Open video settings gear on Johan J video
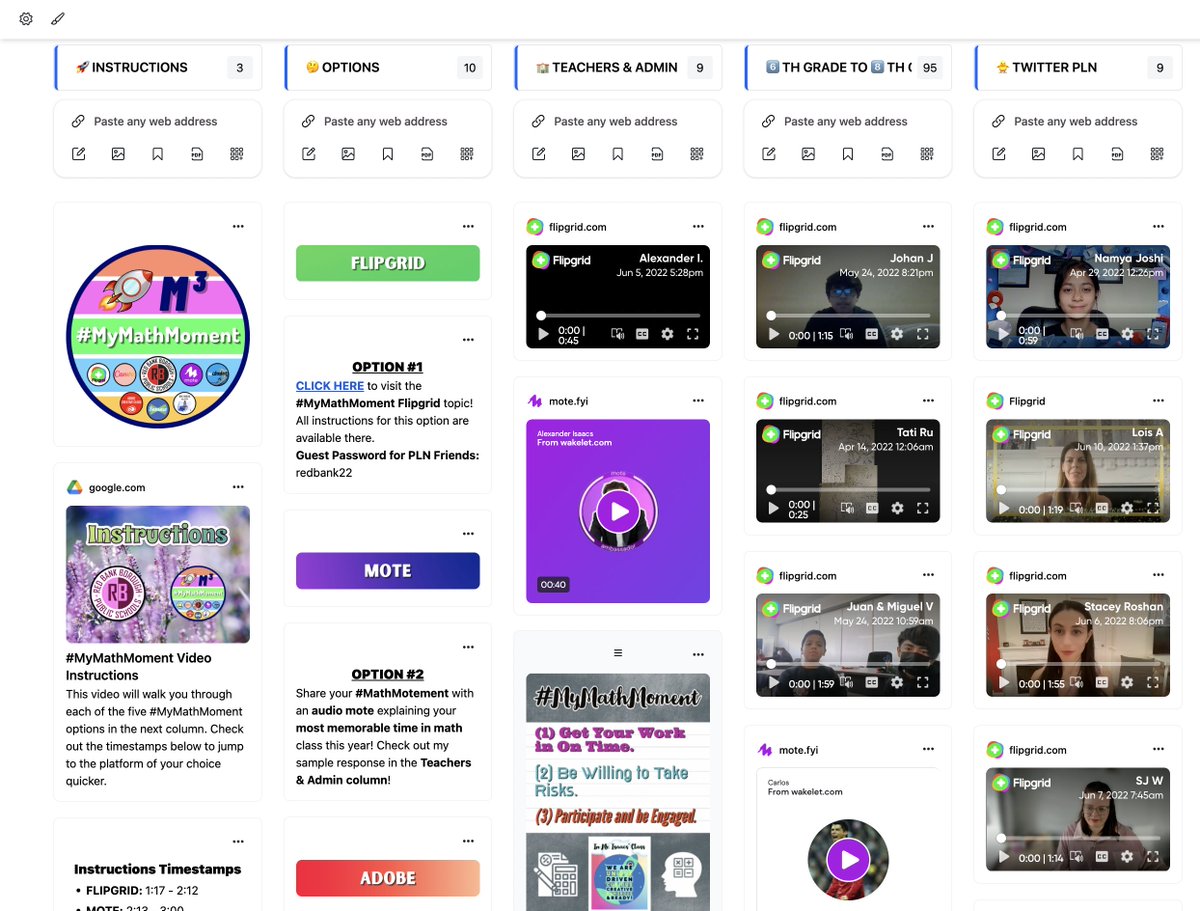 point(898,335)
